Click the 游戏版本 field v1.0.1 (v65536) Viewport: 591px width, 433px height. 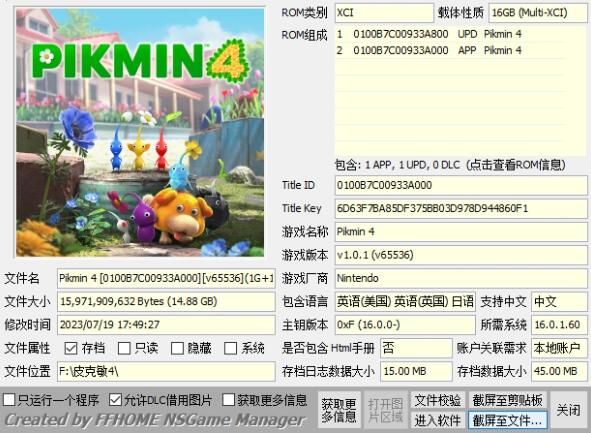coord(461,255)
